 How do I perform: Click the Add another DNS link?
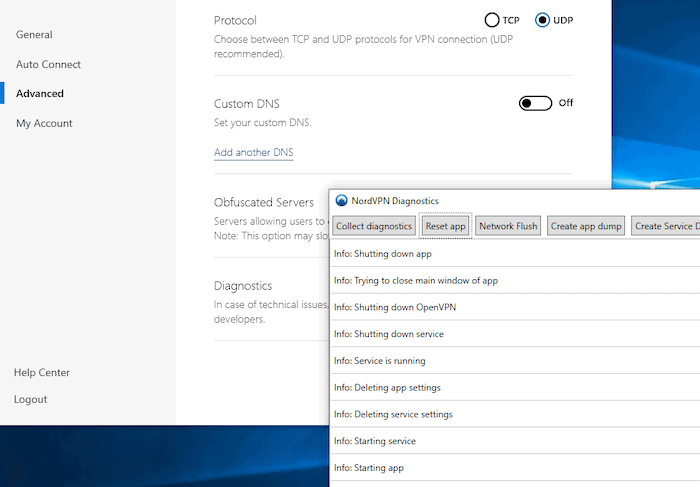[x=253, y=153]
